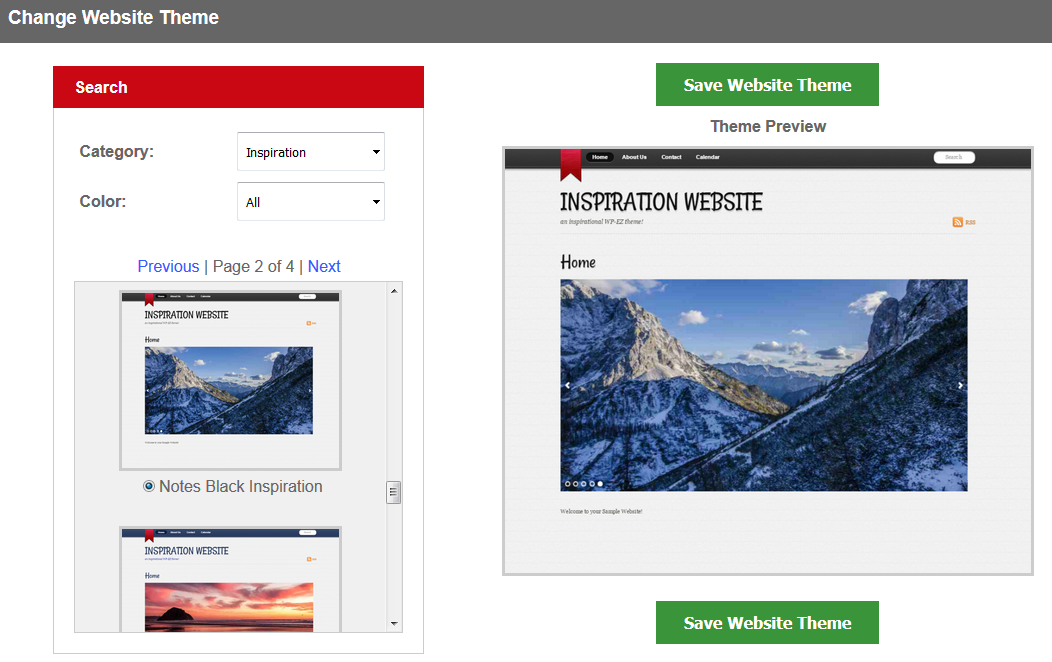Click the theme list scrollbar handle

394,492
